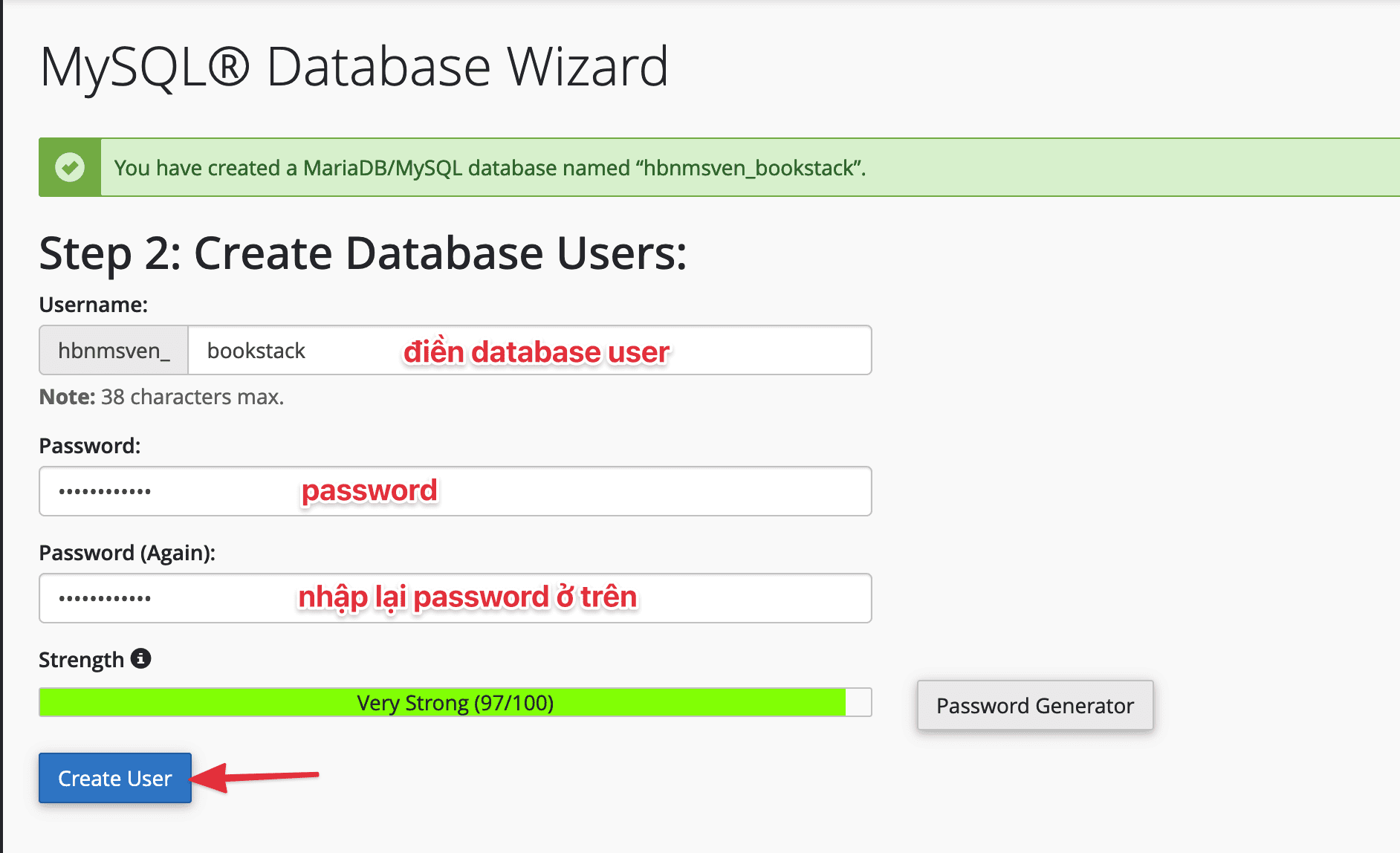Click the Very Strong strength meter bar
1400x853 pixels.
click(455, 702)
